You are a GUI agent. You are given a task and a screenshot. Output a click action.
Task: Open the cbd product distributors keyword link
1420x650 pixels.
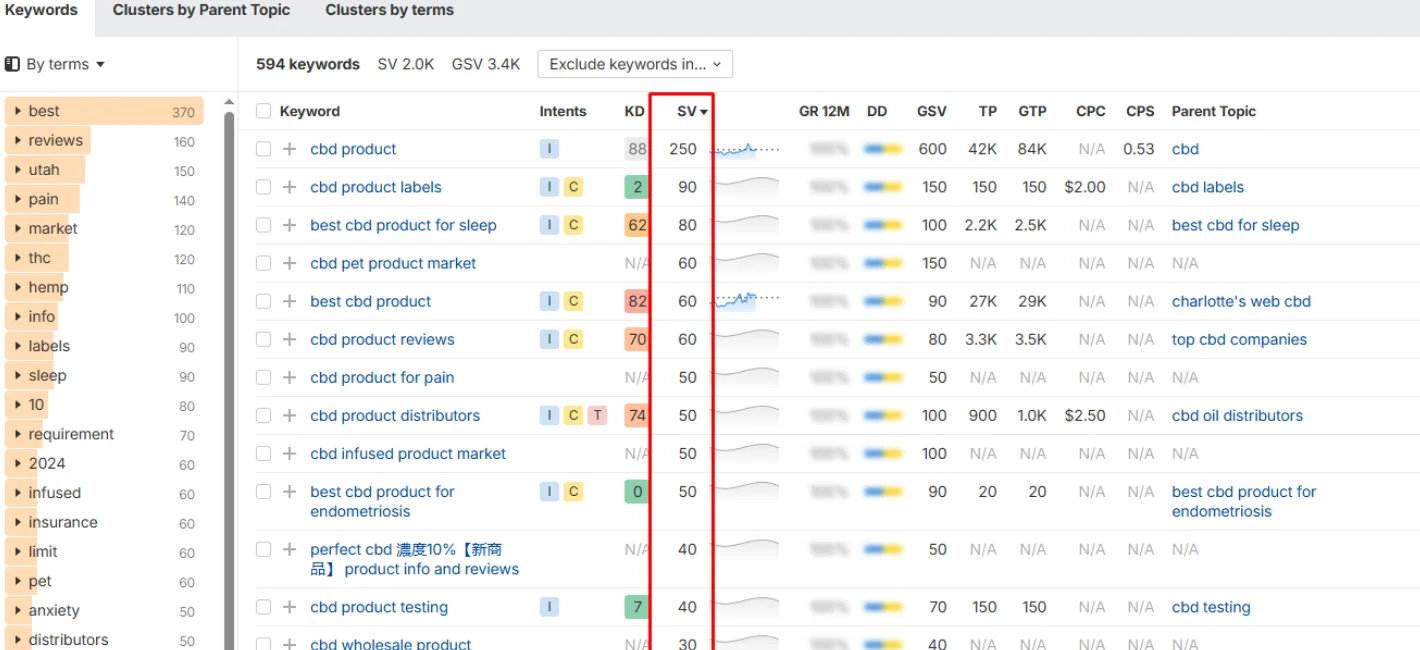395,415
